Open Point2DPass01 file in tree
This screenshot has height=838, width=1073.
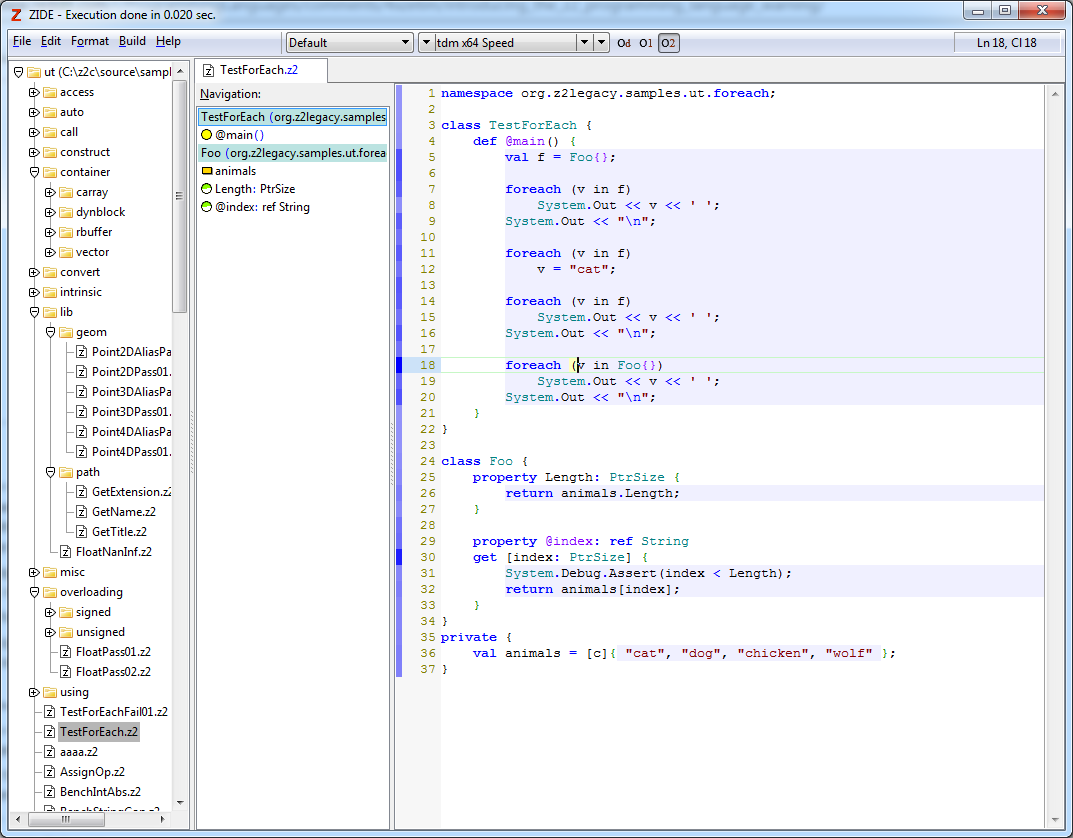click(131, 372)
